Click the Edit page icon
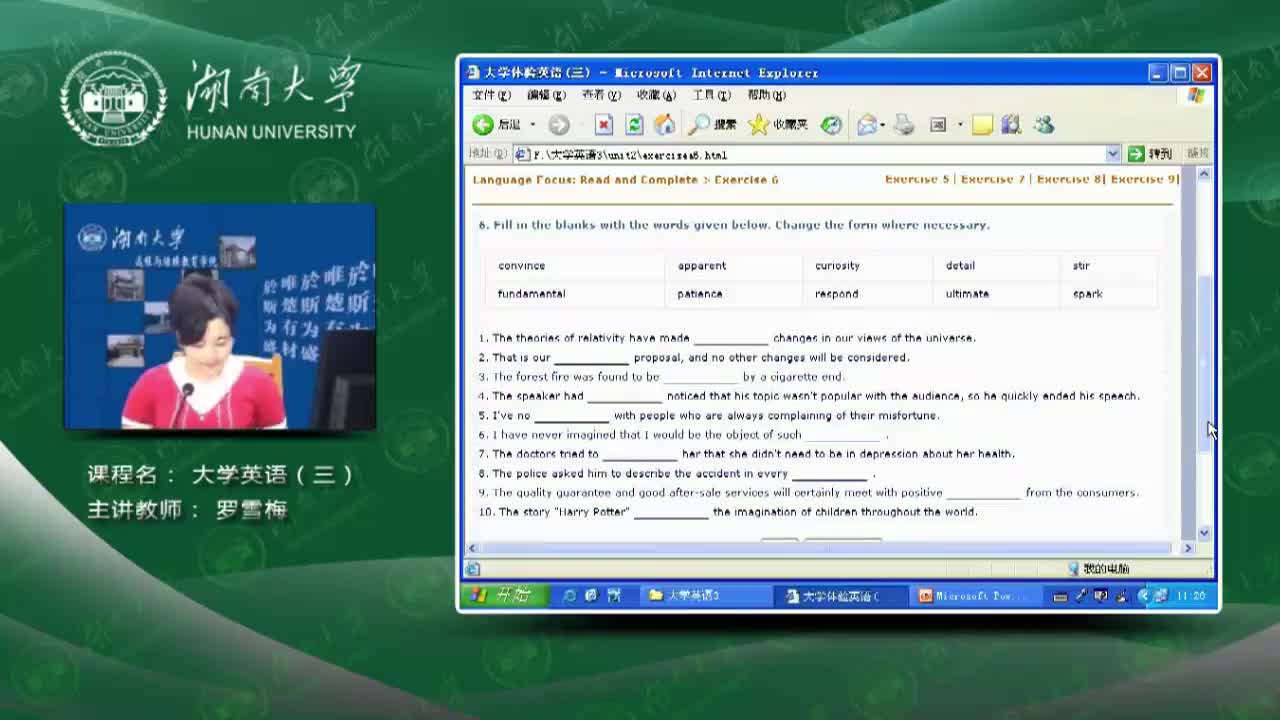This screenshot has width=1280, height=720. pyautogui.click(x=938, y=125)
